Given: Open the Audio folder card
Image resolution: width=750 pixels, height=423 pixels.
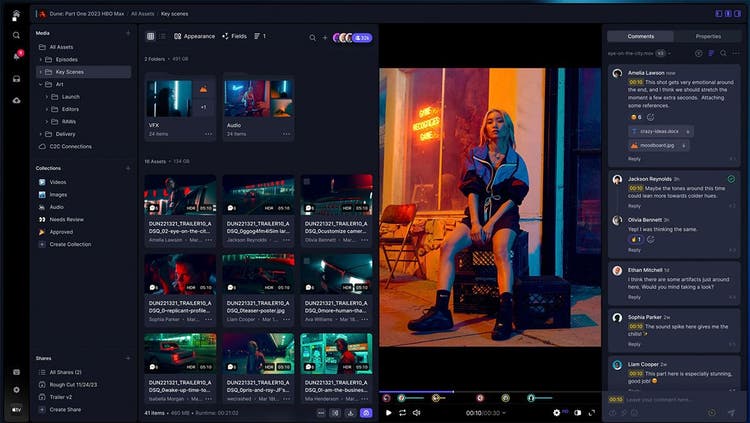Looking at the screenshot, I should (258, 108).
